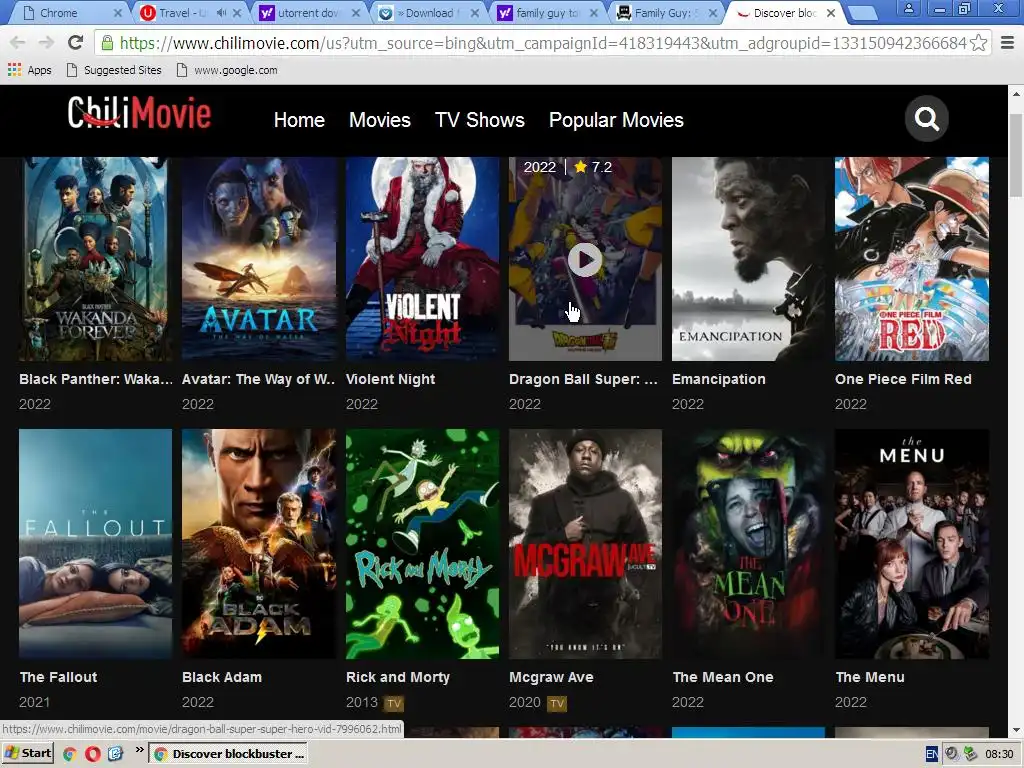Go to the Home menu item

tap(299, 120)
